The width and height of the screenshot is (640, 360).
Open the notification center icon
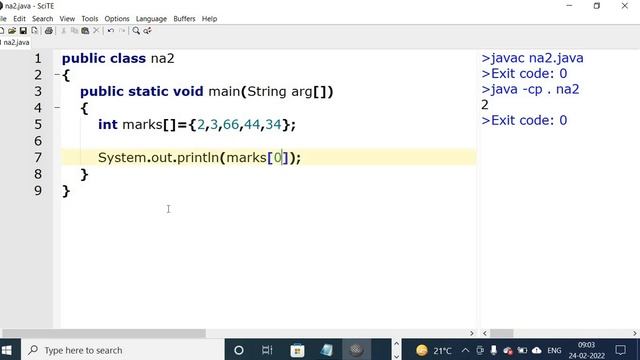(x=620, y=350)
